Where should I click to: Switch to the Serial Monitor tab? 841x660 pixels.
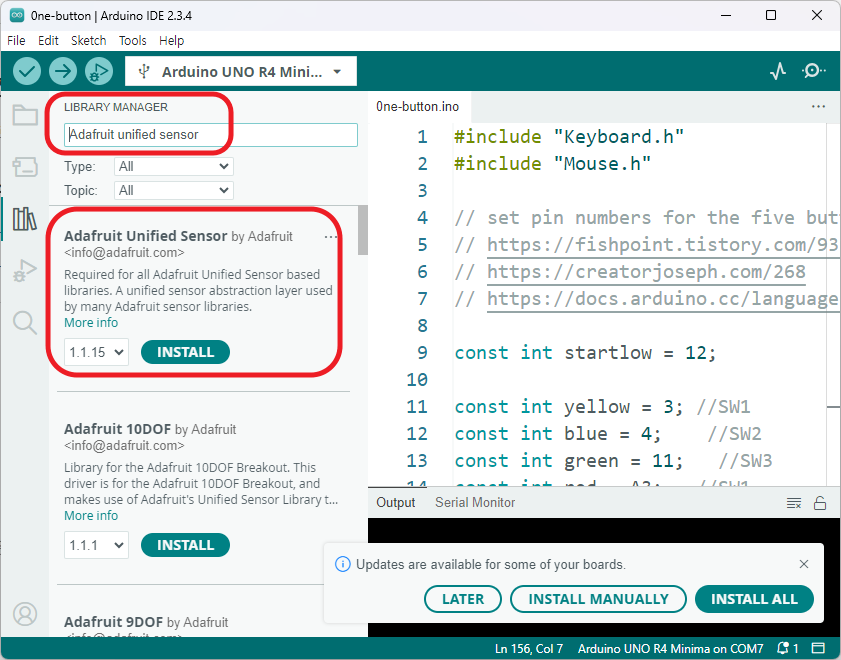pos(475,502)
